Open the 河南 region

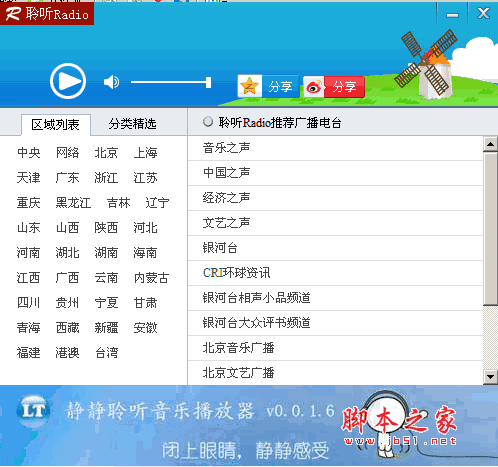29,253
